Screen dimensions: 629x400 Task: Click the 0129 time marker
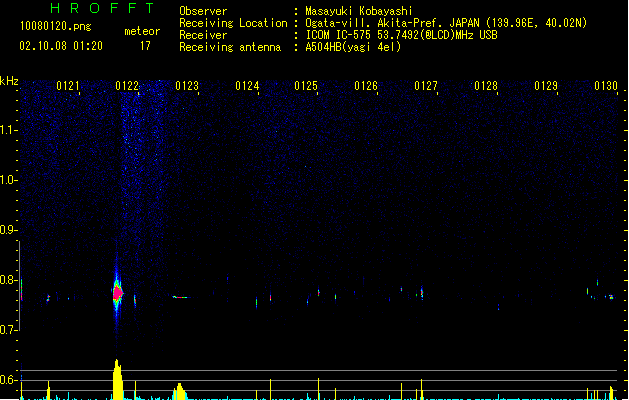point(546,86)
